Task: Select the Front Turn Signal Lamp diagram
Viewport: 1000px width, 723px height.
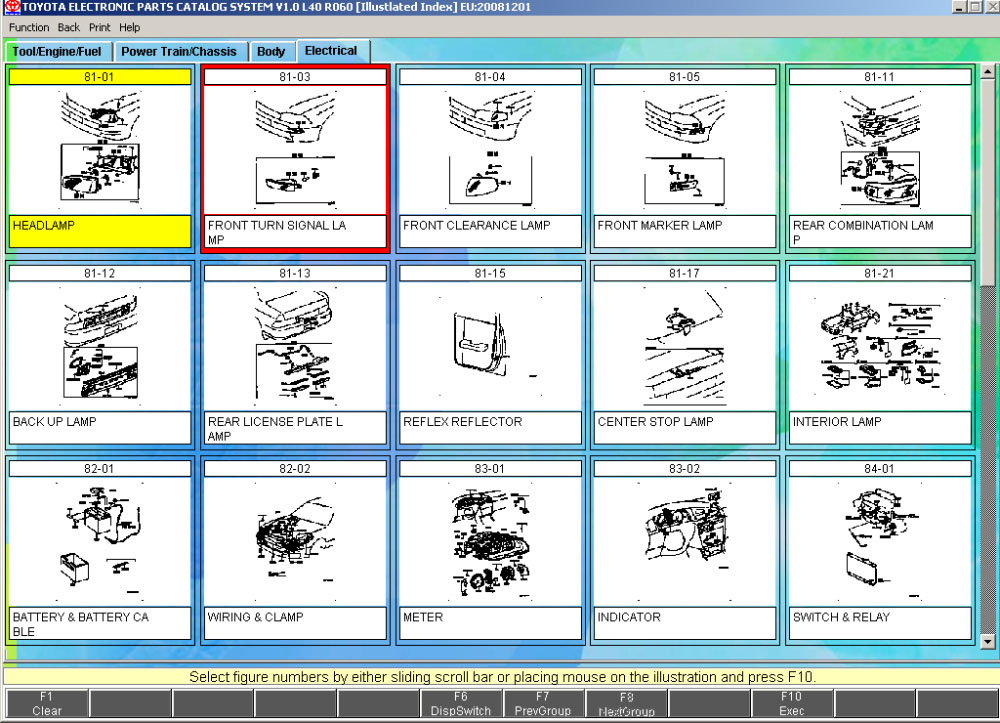Action: click(x=294, y=150)
